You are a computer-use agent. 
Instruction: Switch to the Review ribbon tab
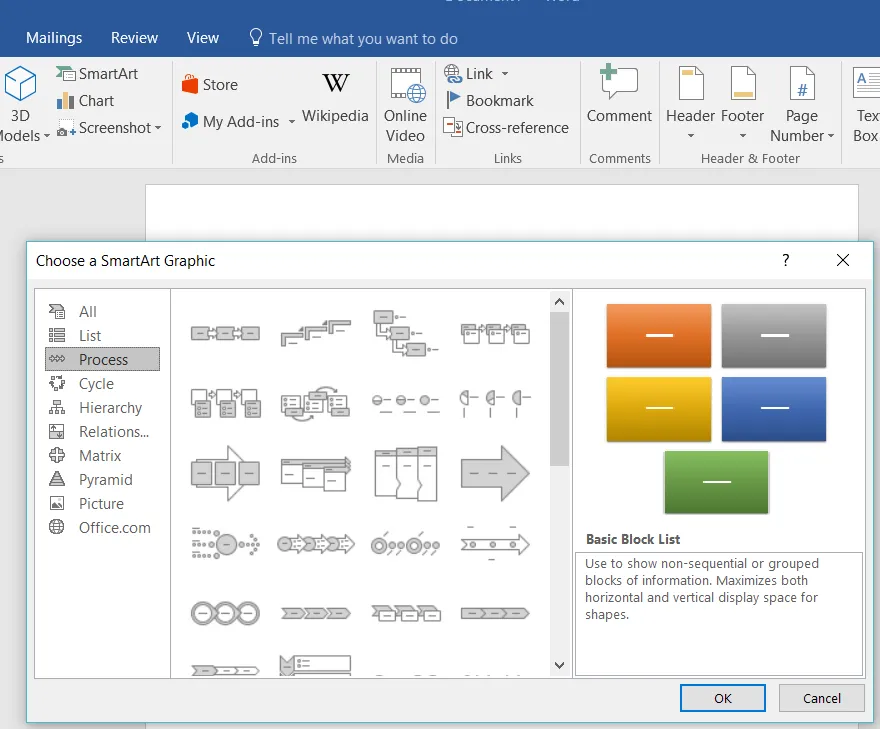[x=134, y=37]
